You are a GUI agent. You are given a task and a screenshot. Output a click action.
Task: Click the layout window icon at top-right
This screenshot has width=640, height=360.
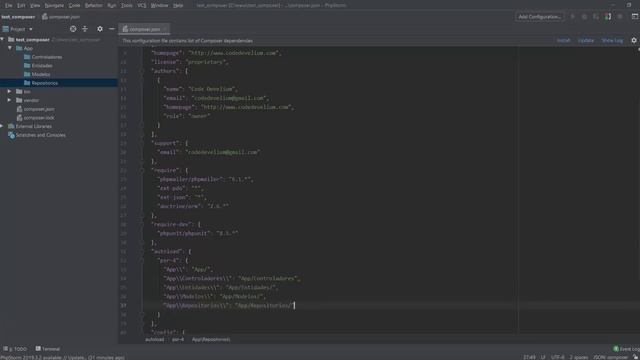[635, 17]
